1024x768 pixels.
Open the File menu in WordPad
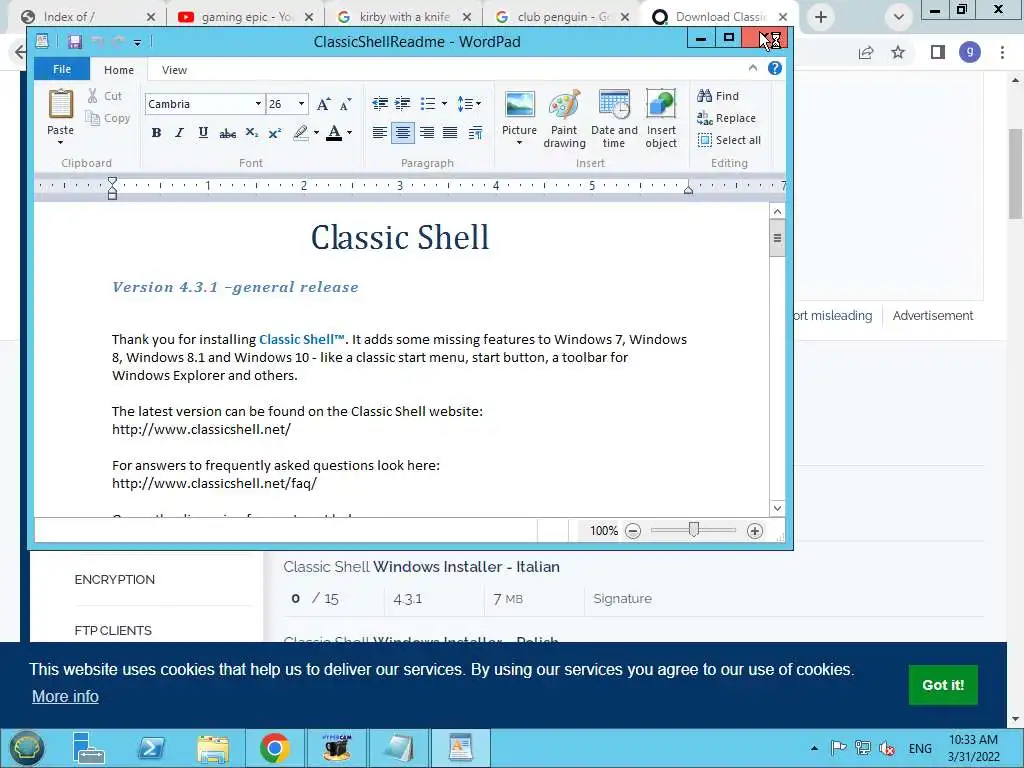(62, 69)
